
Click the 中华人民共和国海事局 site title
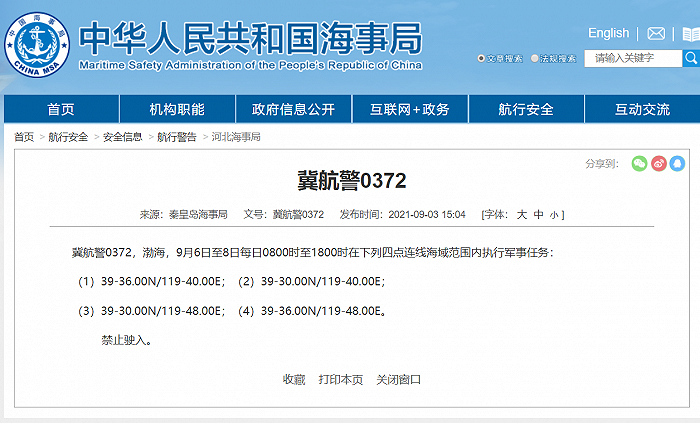click(250, 38)
